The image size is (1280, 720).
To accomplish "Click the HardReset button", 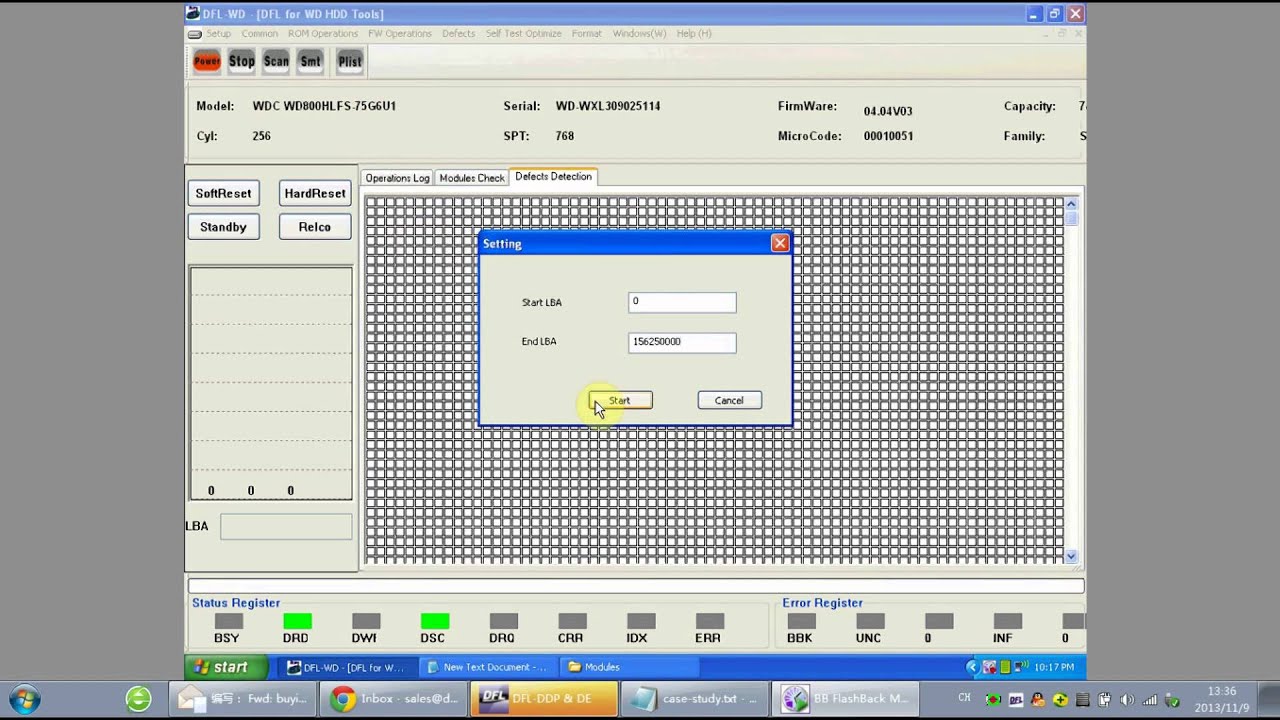I will point(314,193).
